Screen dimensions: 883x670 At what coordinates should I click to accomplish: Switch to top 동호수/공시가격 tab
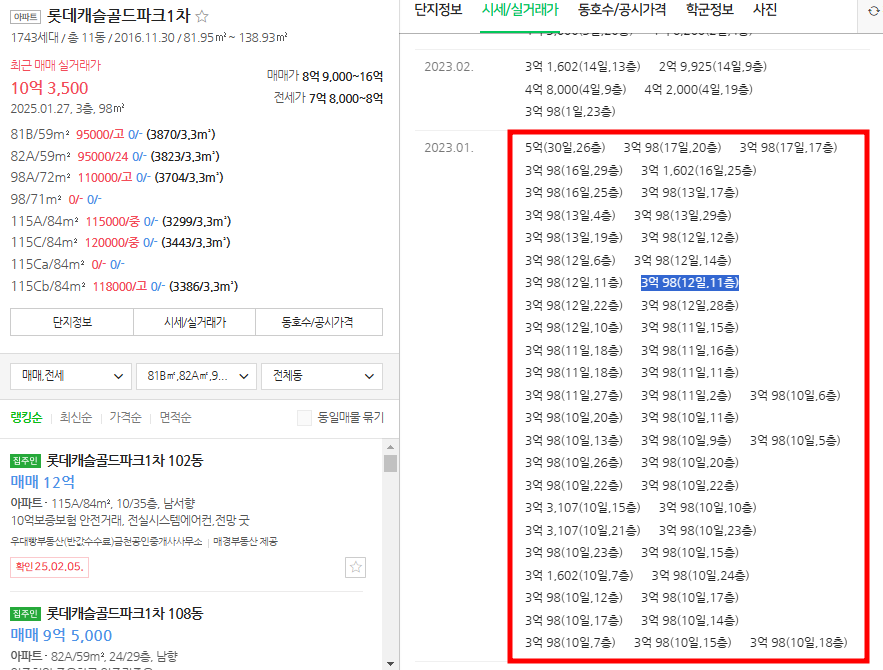click(622, 10)
